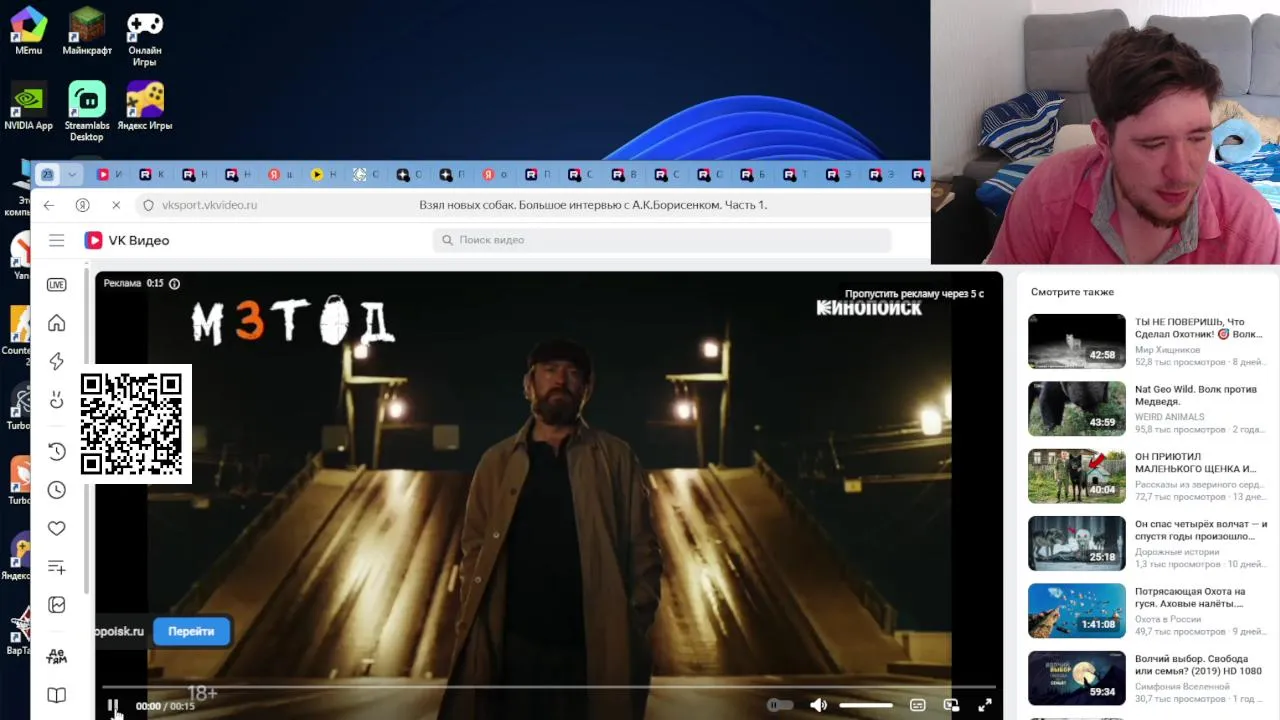Go back in the browser
The height and width of the screenshot is (720, 1280).
tap(49, 205)
